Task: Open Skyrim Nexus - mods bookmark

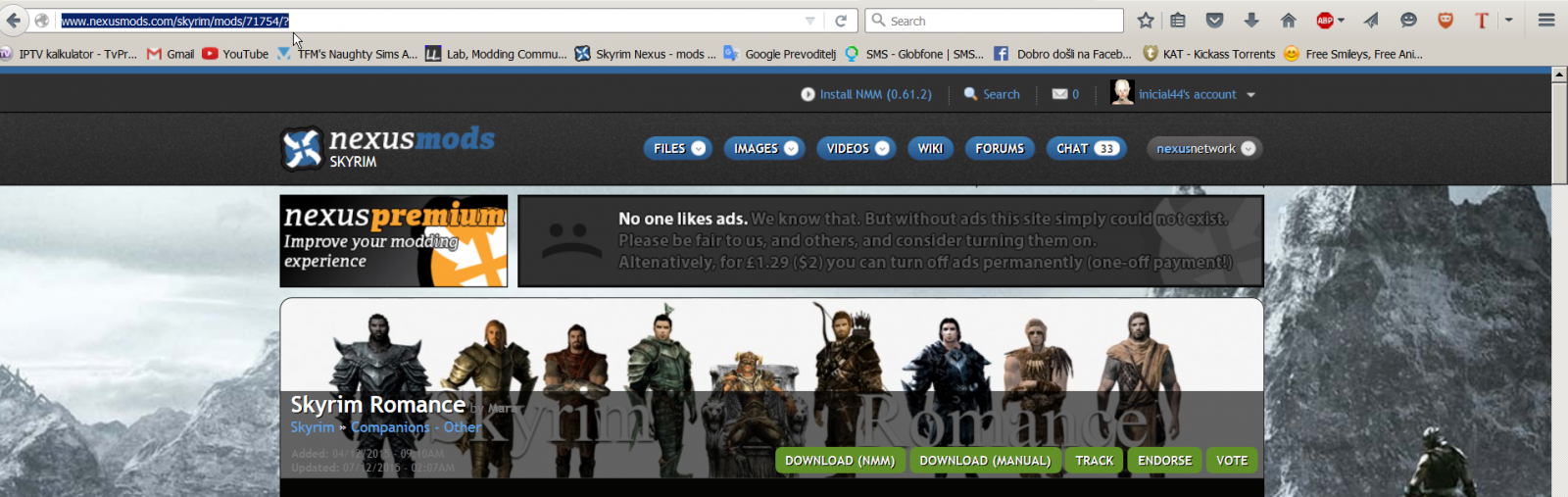Action: click(645, 54)
